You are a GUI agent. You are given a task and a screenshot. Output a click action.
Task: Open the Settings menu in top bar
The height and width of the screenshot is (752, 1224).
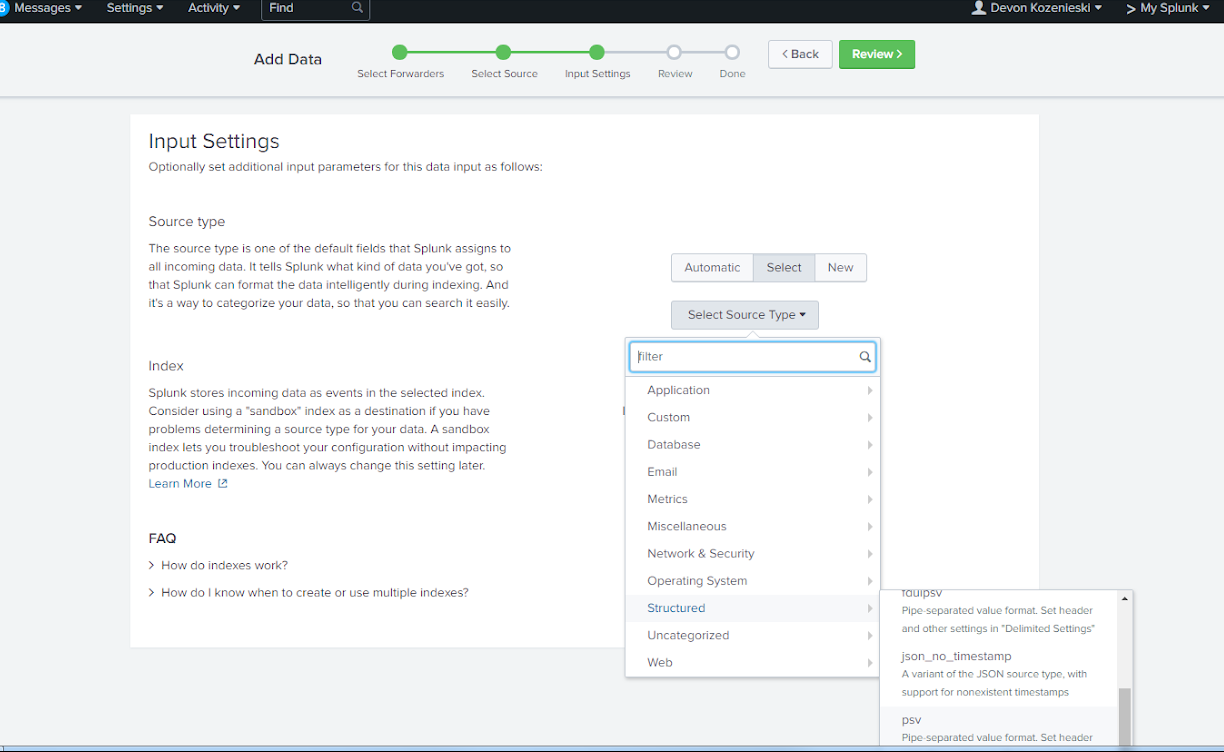pos(135,8)
